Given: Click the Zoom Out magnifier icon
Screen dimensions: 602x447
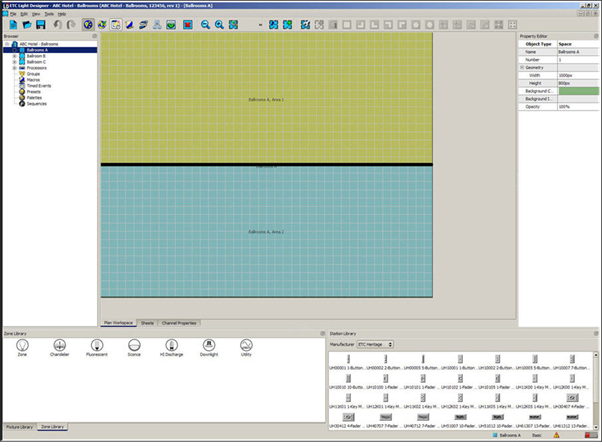Looking at the screenshot, I should tap(205, 24).
